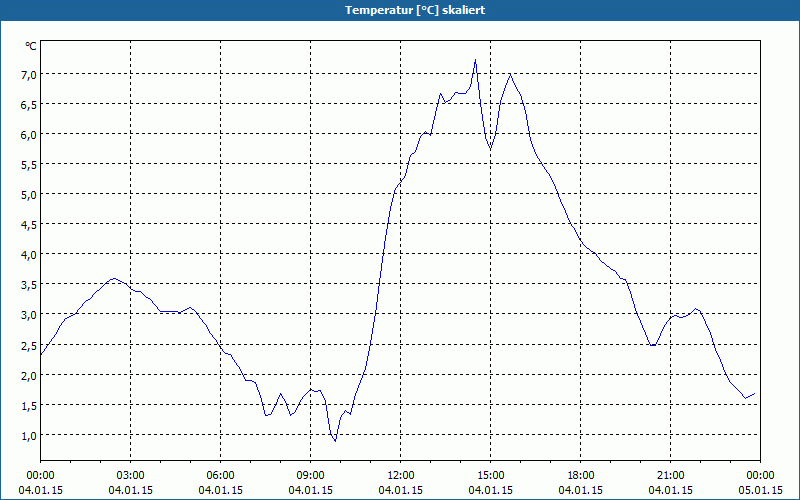Click the 12:00 time axis label
This screenshot has height=500, width=800.
(x=401, y=476)
